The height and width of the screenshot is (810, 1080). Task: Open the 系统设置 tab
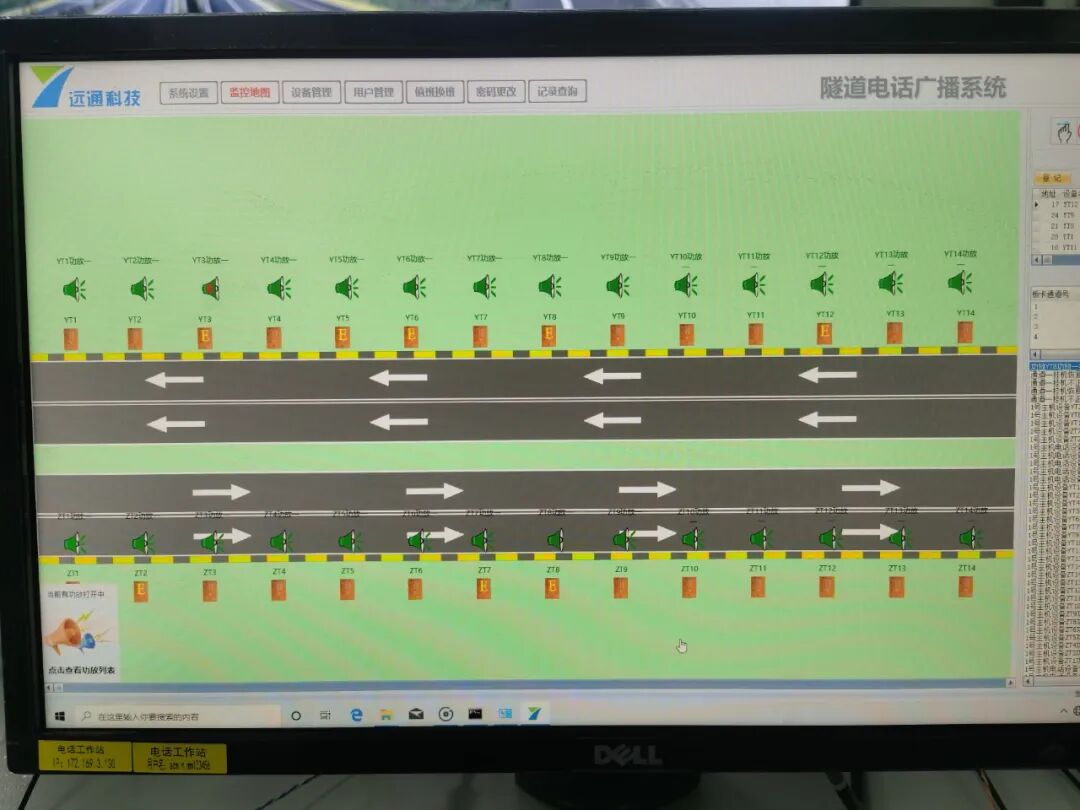point(189,93)
